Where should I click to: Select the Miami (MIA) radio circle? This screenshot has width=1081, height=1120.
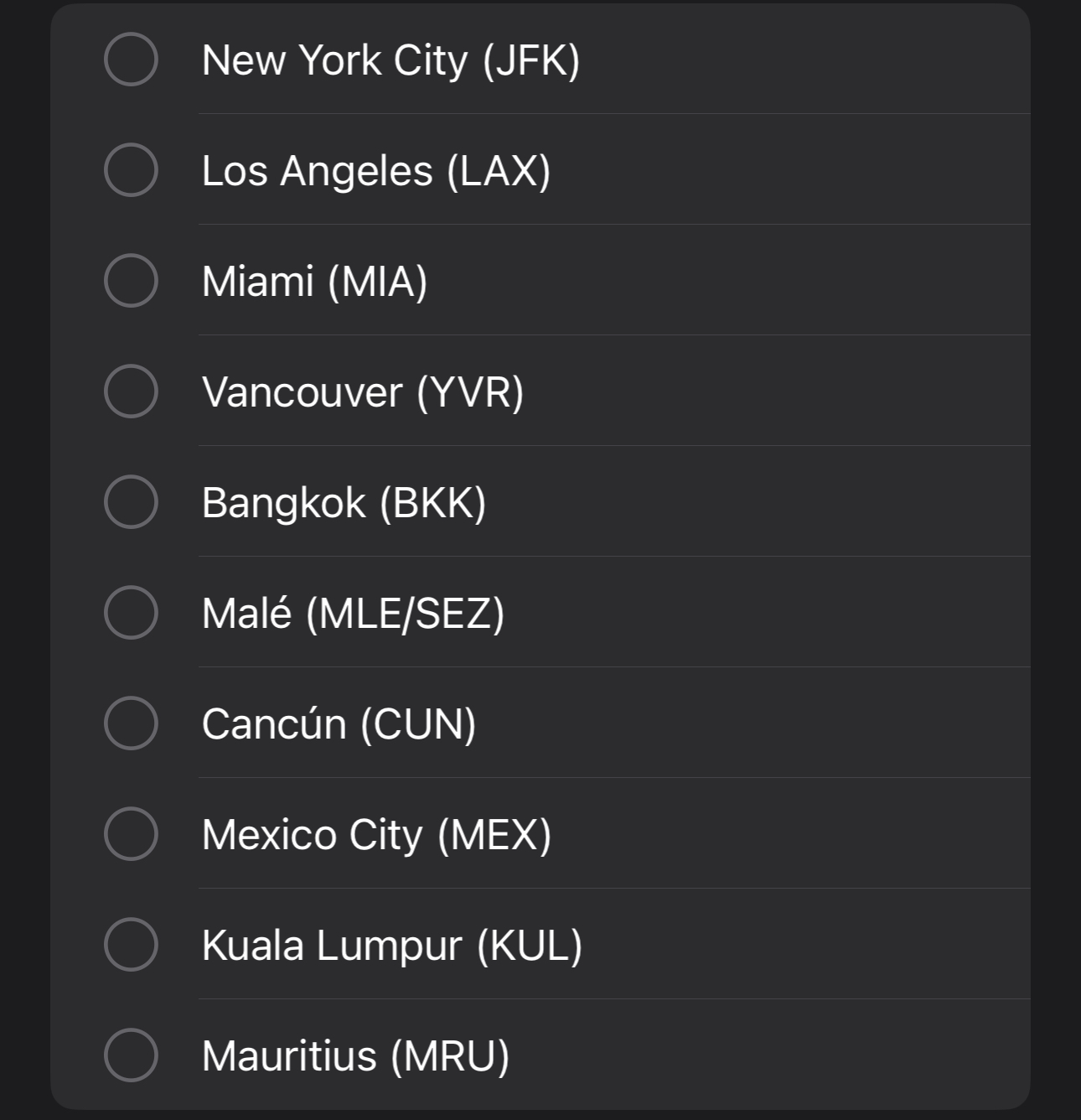(x=131, y=281)
